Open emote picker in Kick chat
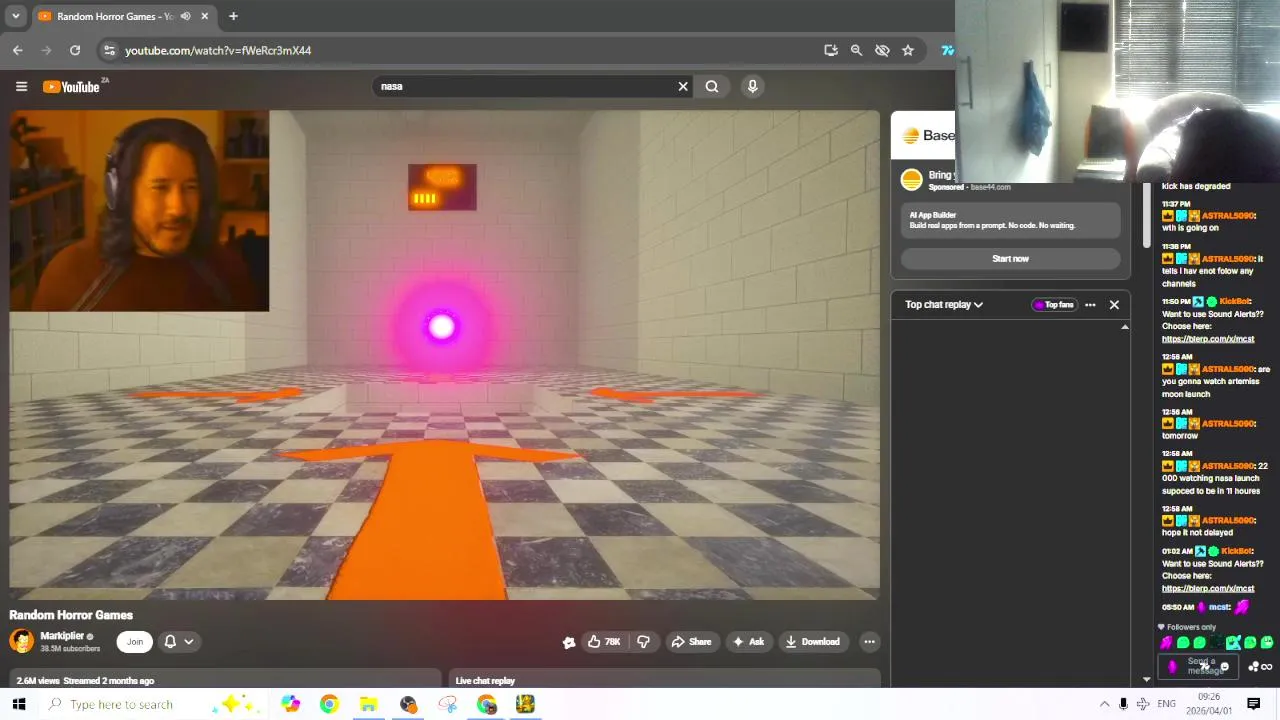The height and width of the screenshot is (720, 1280). [x=1224, y=667]
